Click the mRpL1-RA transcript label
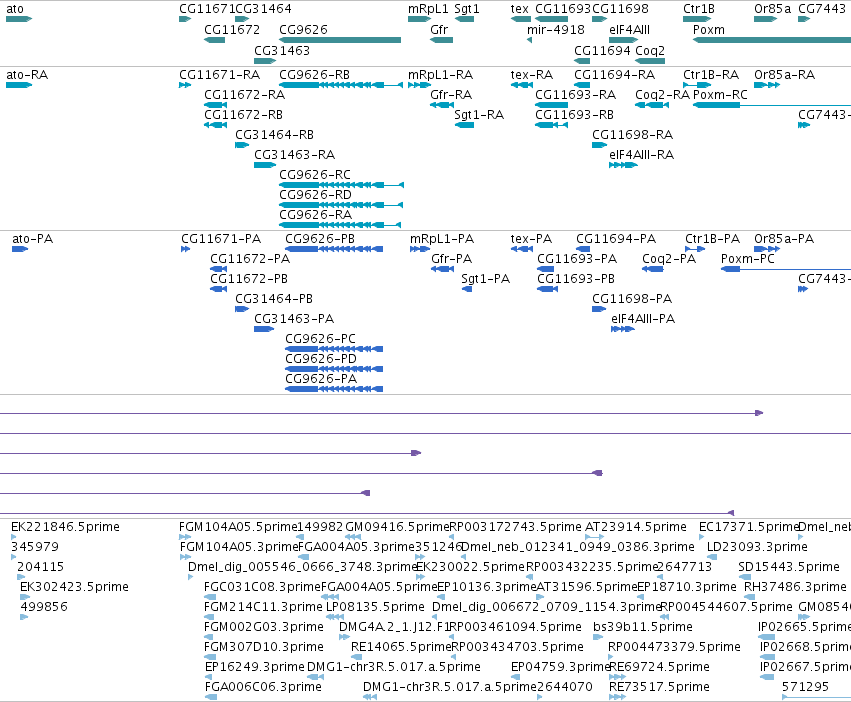This screenshot has width=851, height=702. [441, 74]
